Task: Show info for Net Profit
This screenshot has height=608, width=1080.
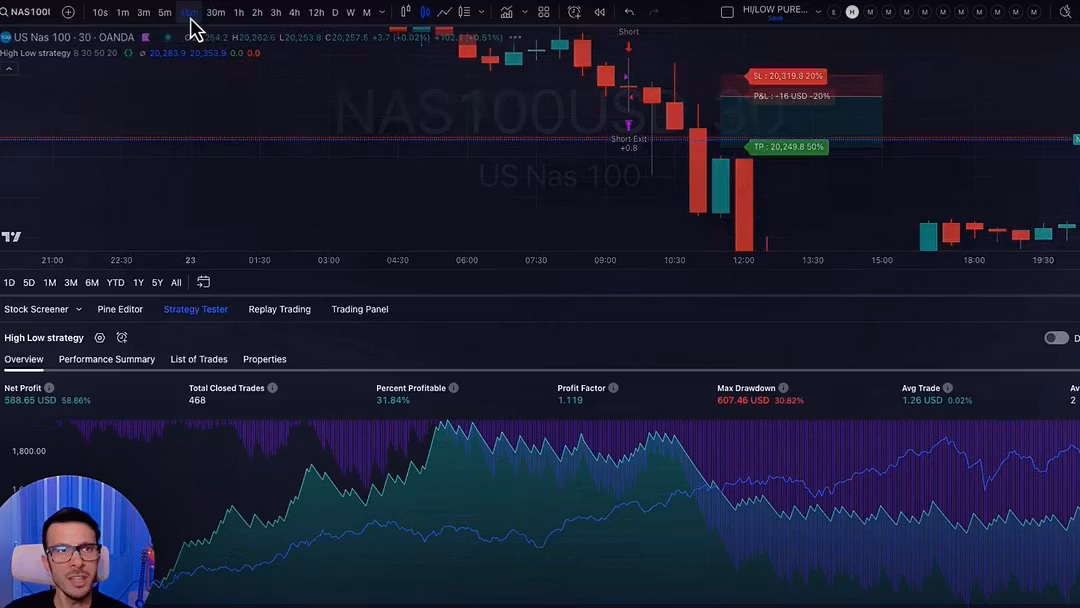Action: point(49,388)
